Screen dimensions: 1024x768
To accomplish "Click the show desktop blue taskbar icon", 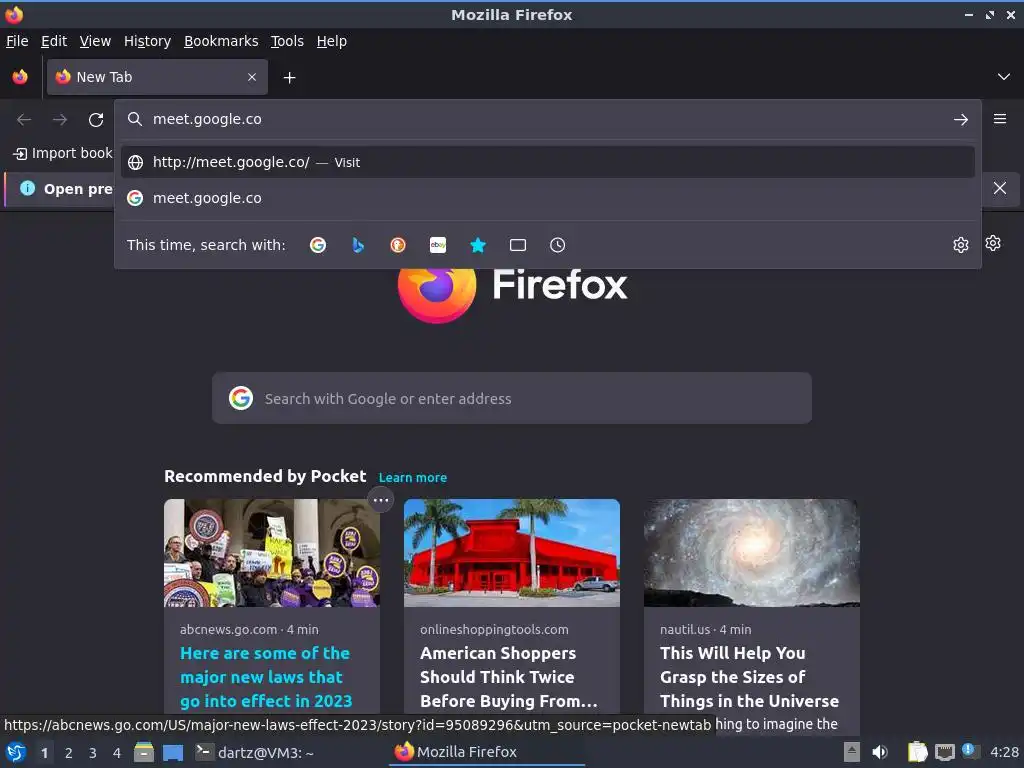I will click(x=173, y=752).
